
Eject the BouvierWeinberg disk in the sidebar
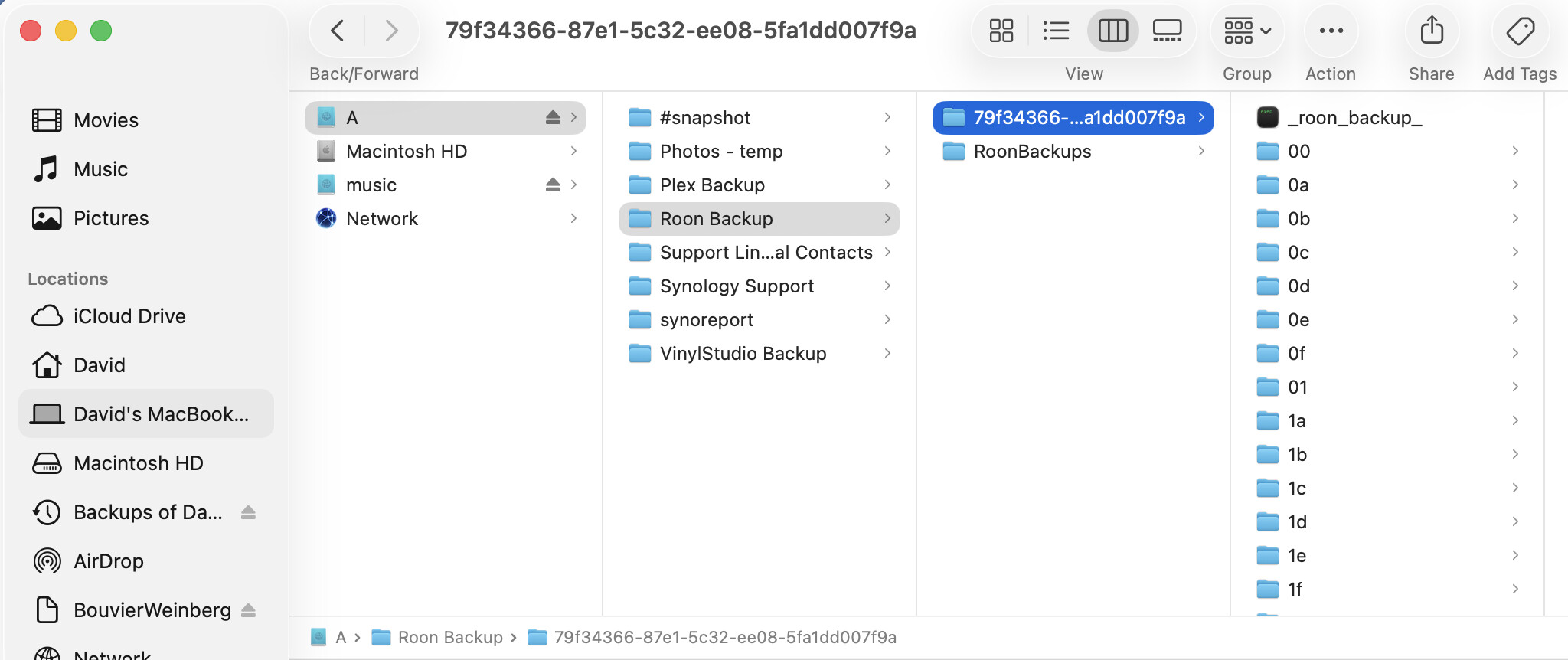tap(248, 610)
